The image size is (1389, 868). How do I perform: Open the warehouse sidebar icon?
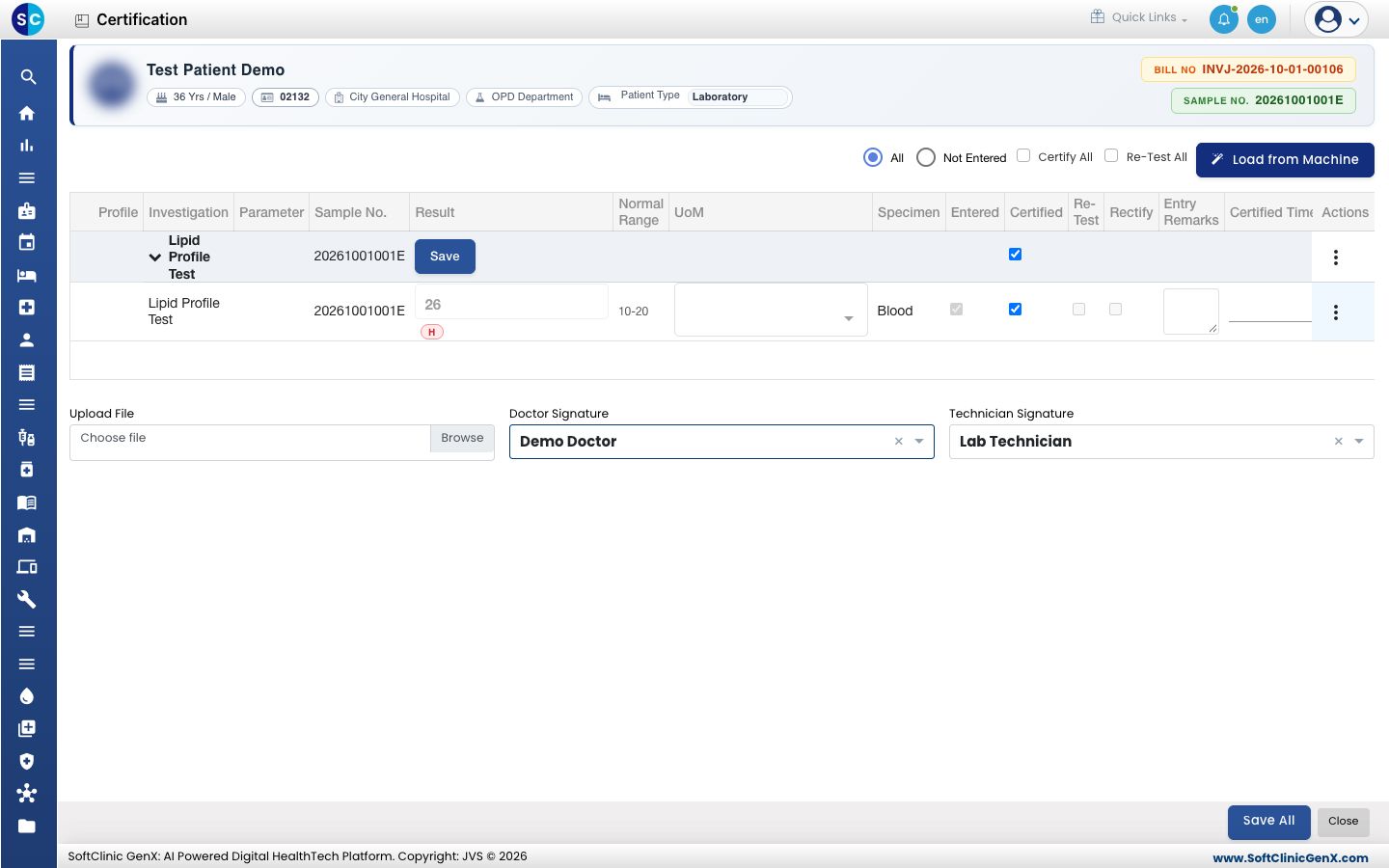click(27, 534)
